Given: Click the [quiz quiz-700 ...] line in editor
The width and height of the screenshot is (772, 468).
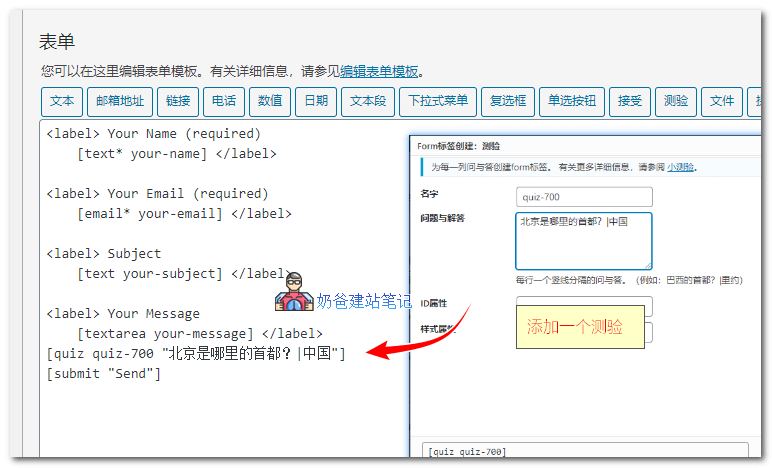Looking at the screenshot, I should (x=196, y=354).
